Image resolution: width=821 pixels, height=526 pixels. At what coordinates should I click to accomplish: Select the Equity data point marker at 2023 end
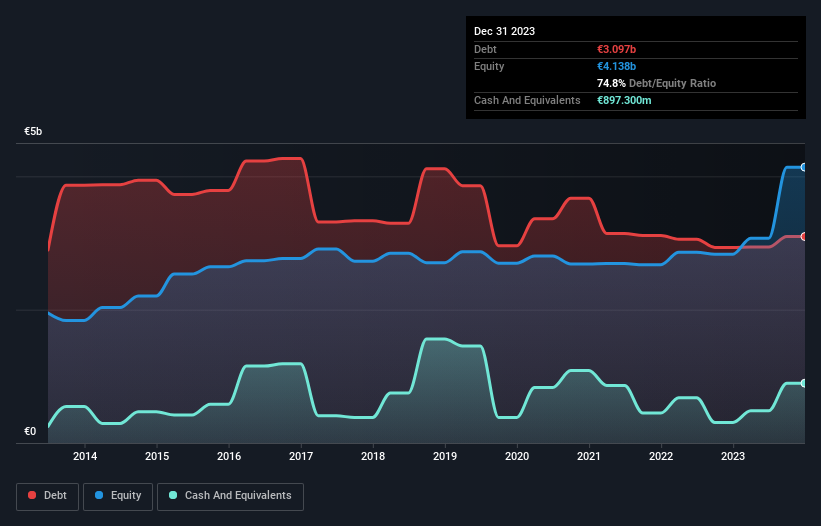[804, 167]
